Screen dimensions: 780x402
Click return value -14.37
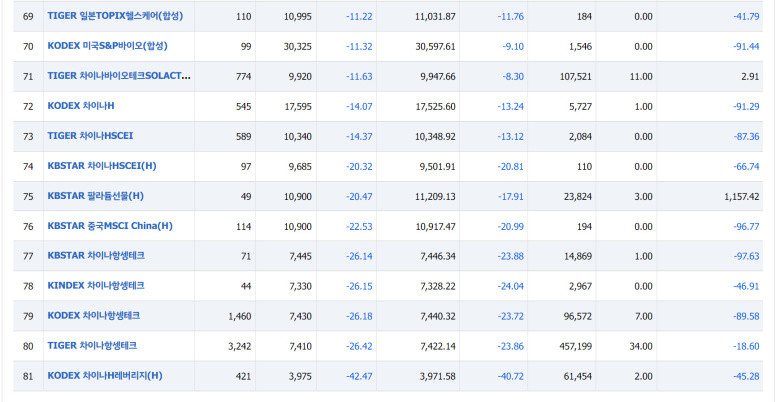click(x=359, y=136)
